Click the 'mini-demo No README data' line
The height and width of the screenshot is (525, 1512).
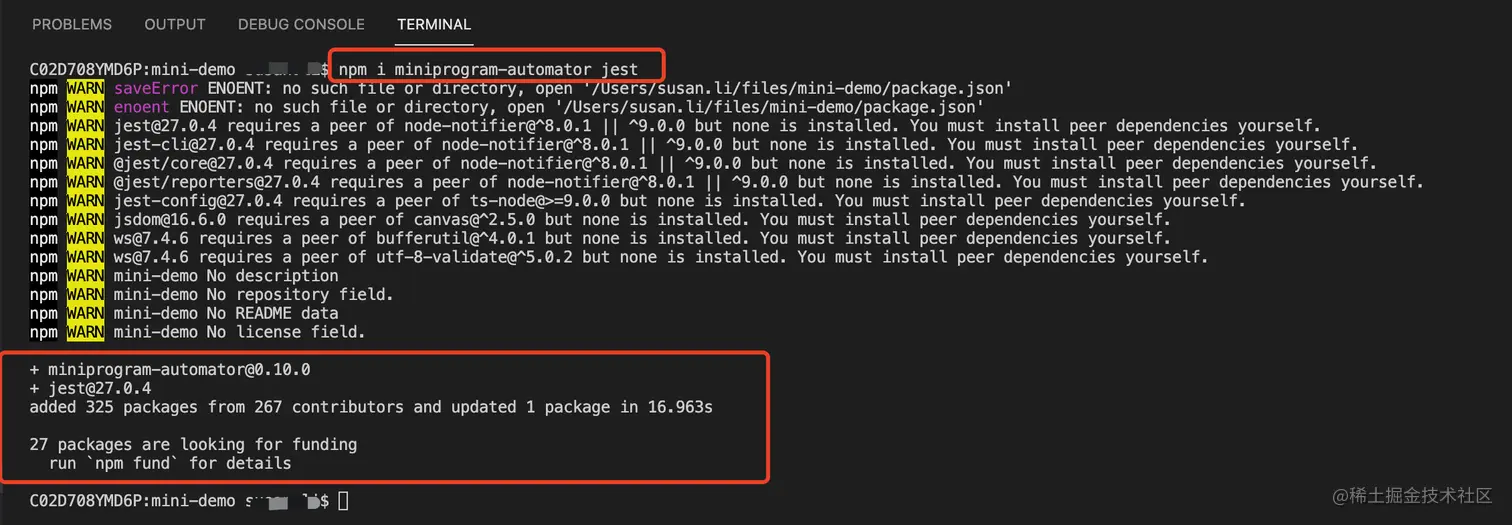226,313
